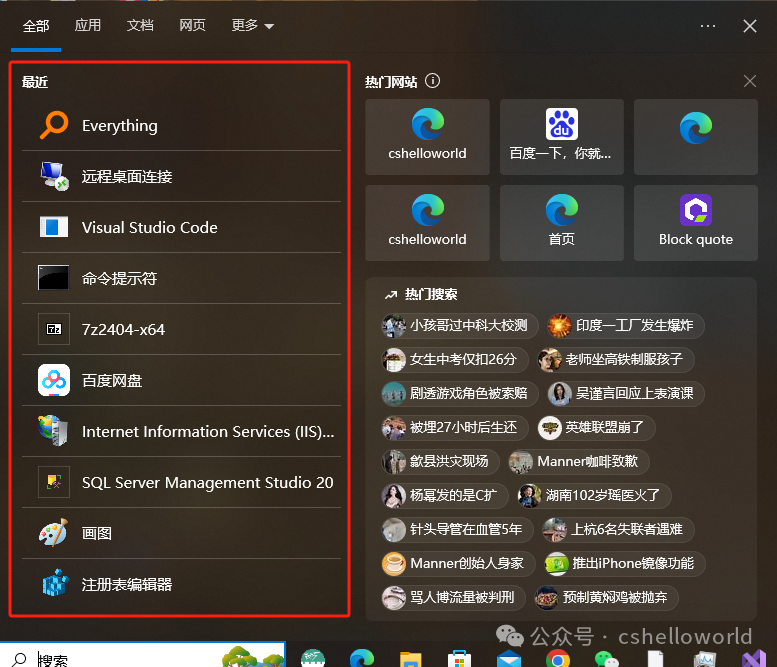Select the 网页 (Web) tab
This screenshot has height=667, width=777.
coord(193,26)
